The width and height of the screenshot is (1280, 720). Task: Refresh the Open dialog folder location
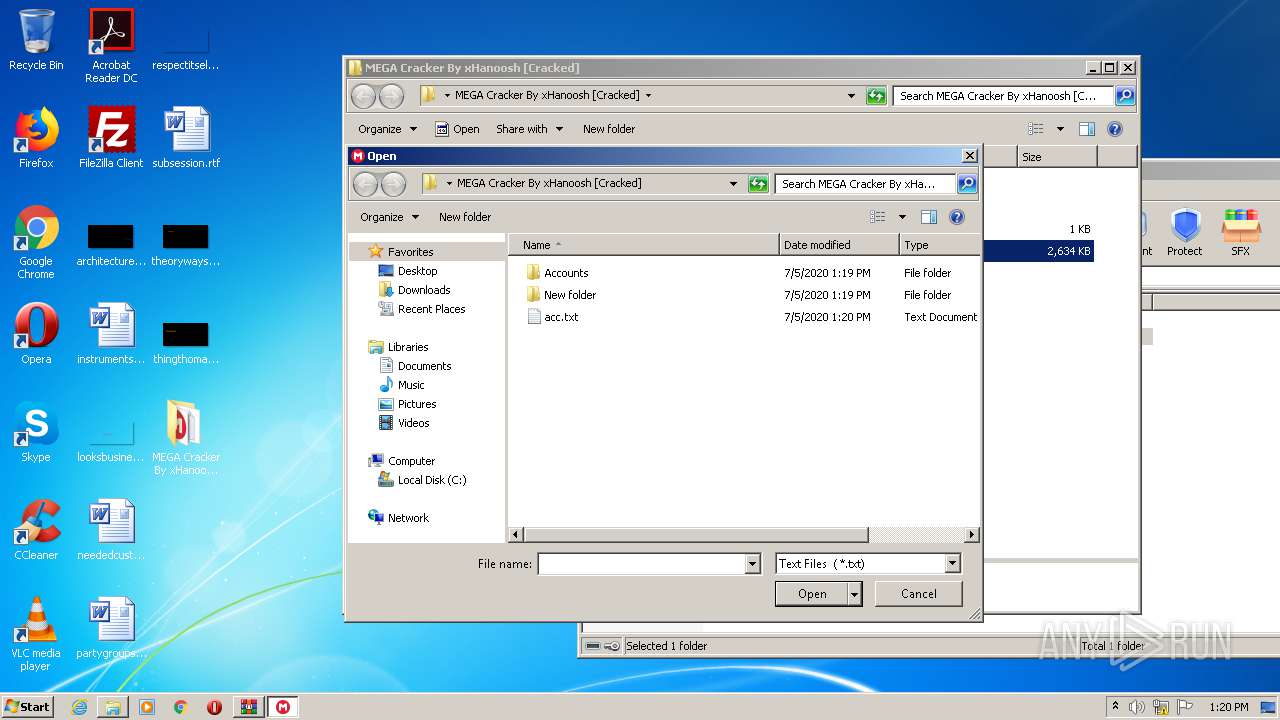[758, 184]
